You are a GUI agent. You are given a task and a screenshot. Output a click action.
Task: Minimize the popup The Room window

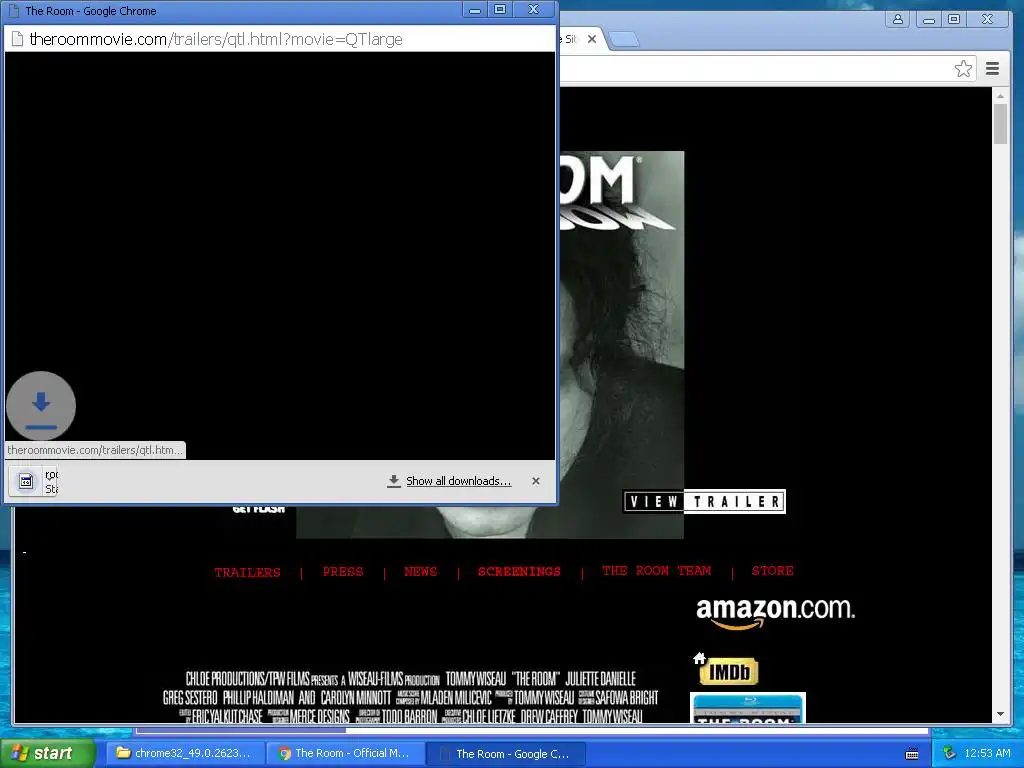[475, 10]
